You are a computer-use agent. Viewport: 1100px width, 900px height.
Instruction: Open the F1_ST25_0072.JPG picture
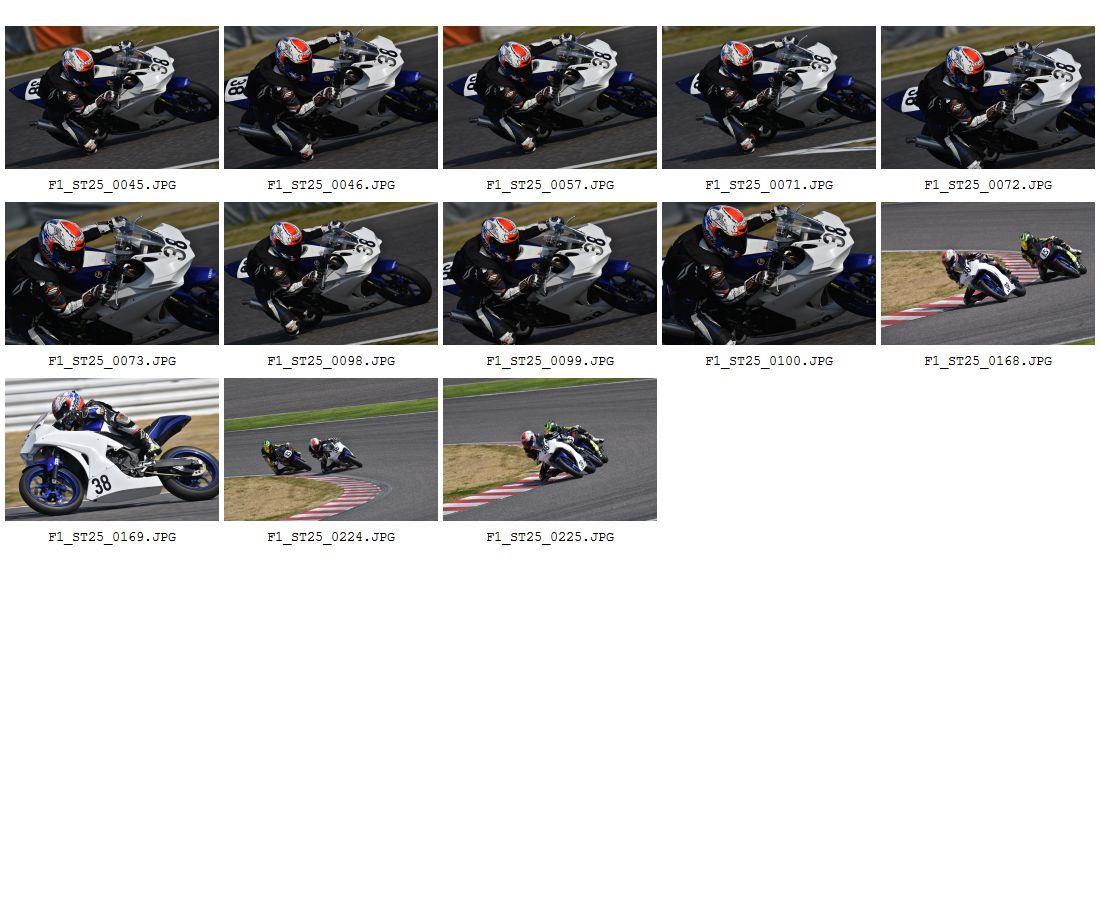(987, 98)
